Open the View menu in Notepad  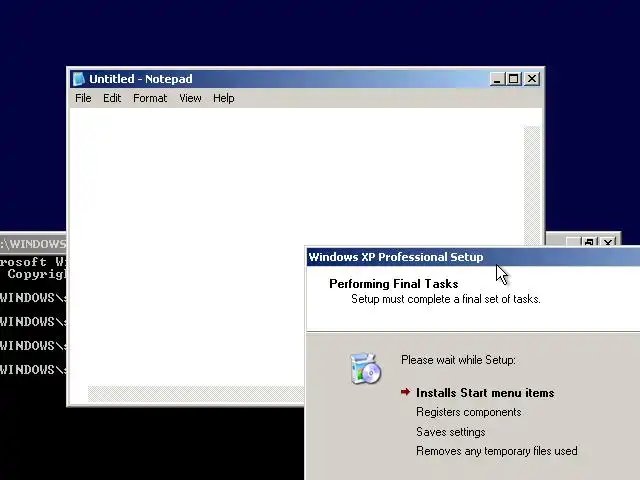190,98
